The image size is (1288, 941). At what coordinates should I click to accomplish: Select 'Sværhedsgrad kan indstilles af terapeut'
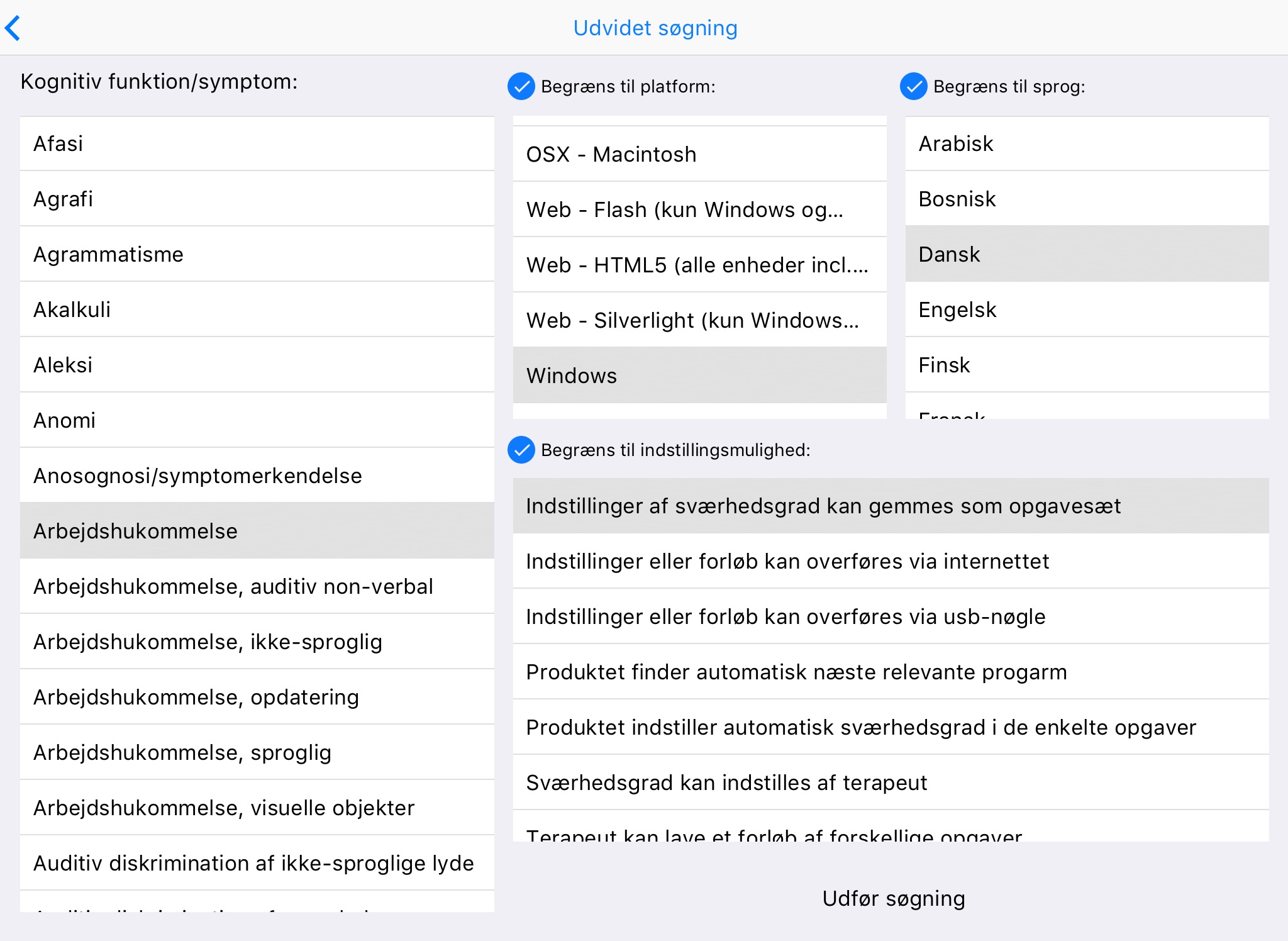pyautogui.click(x=891, y=783)
